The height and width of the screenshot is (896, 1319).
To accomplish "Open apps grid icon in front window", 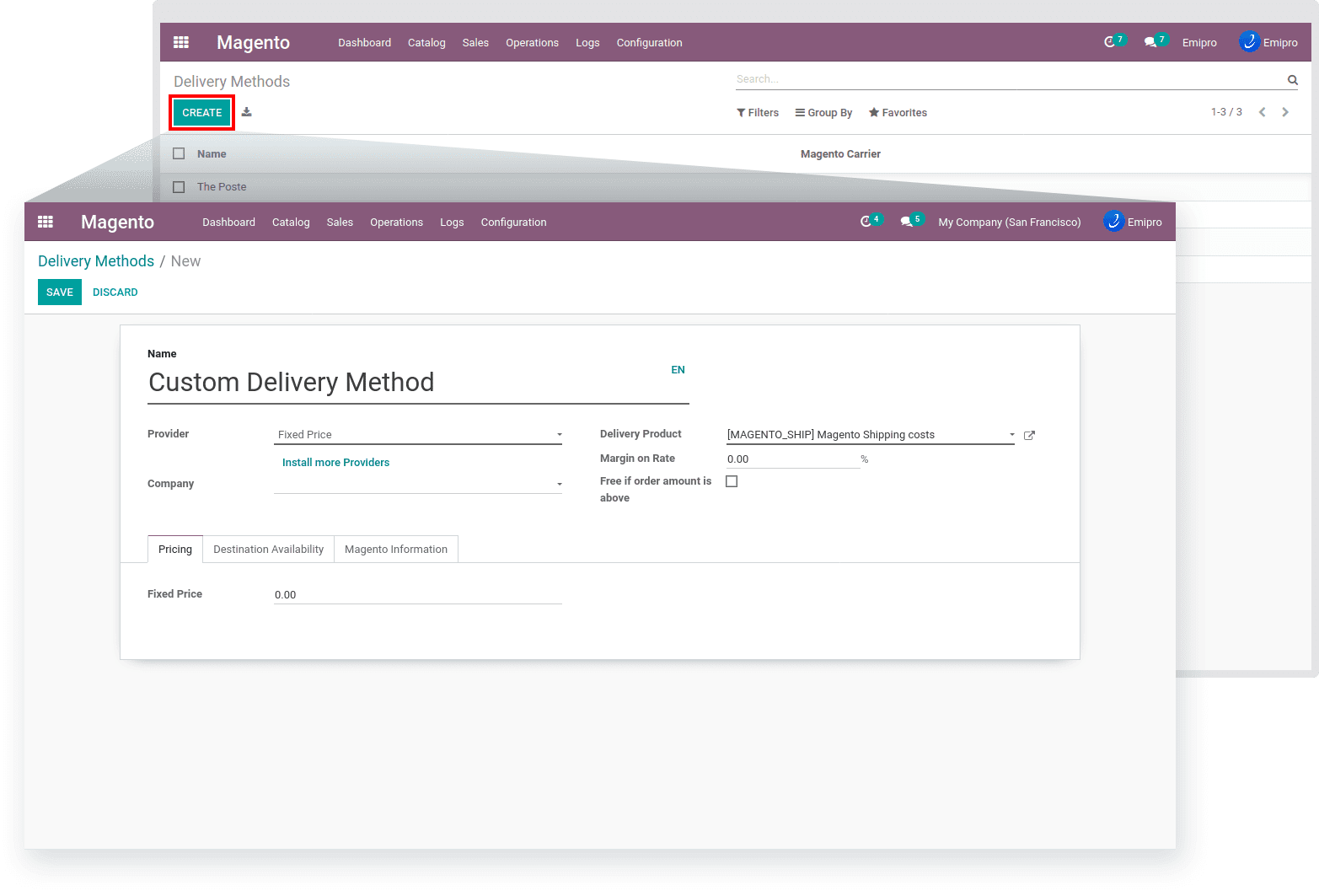I will tap(46, 222).
